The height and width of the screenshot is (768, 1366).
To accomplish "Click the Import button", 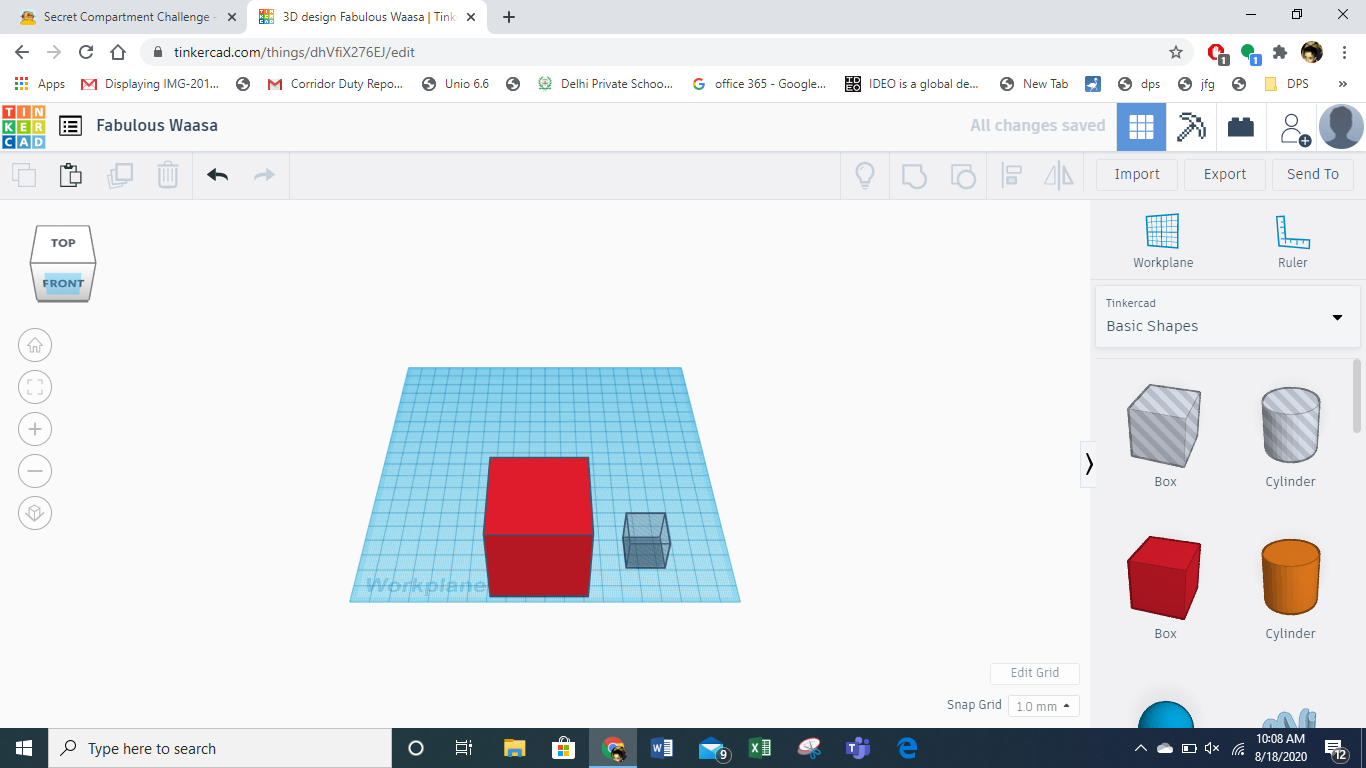I will coord(1137,174).
